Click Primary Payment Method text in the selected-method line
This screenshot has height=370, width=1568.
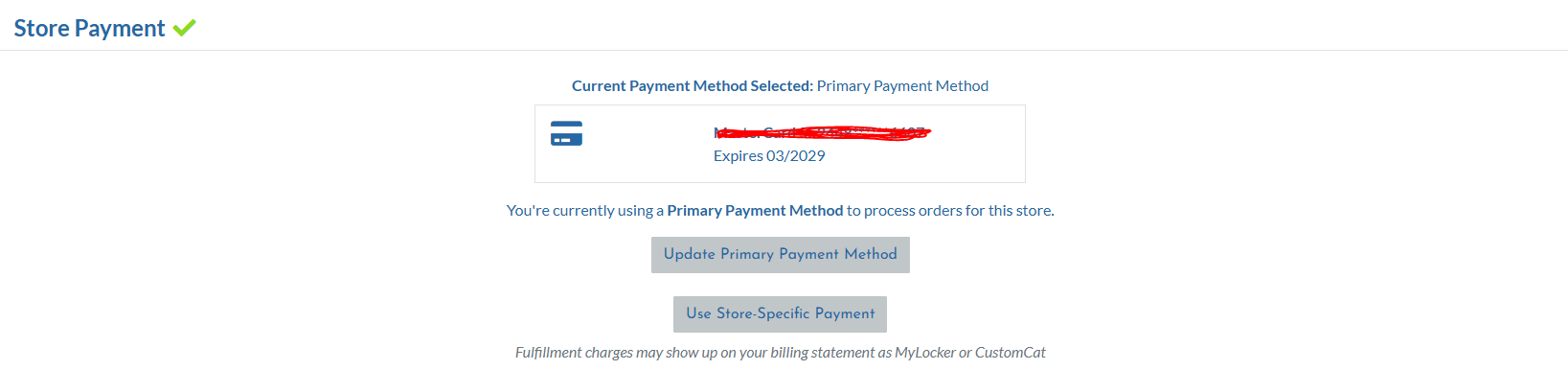[902, 86]
